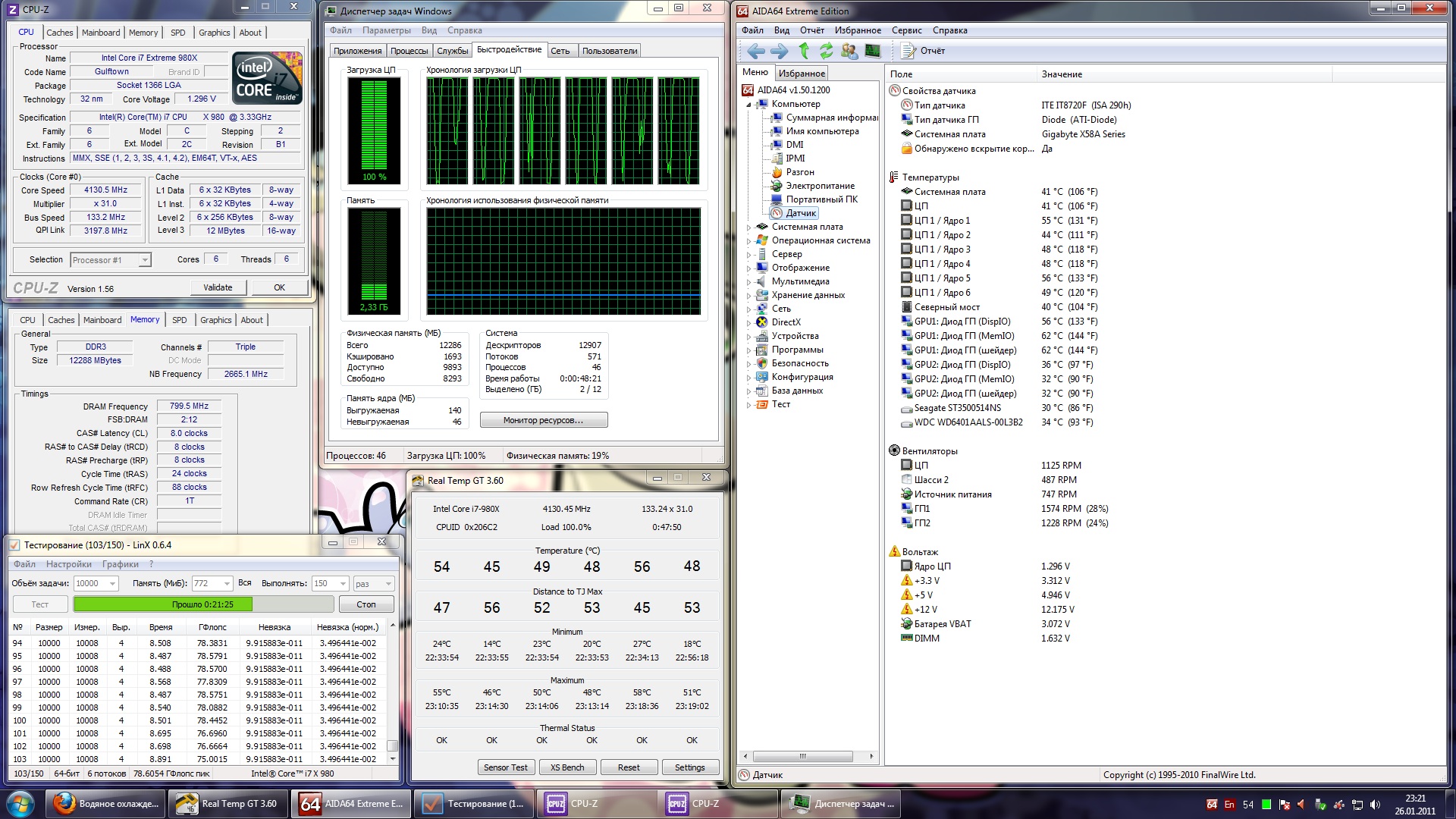Click the green graph monitor icon in AIDA64 toolbar
1456x819 pixels.
click(873, 51)
